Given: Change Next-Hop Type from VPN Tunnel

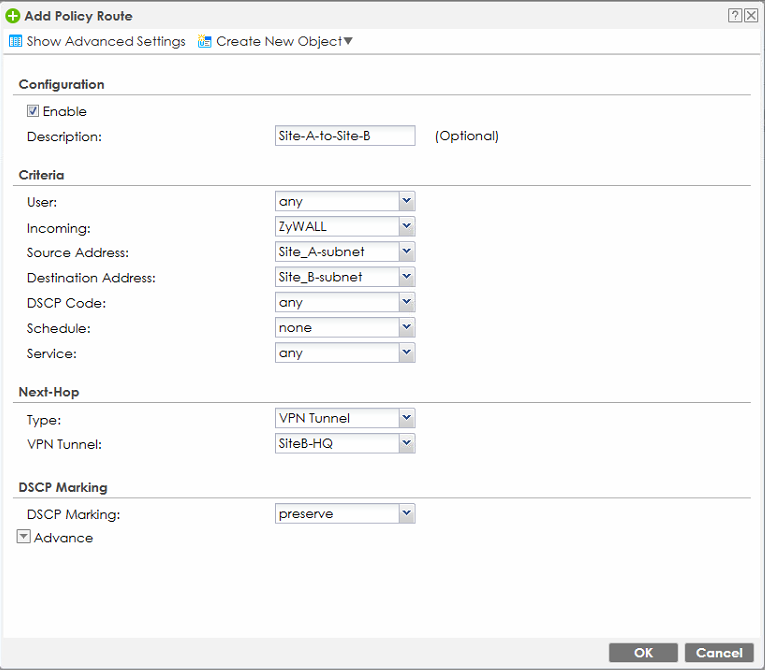Looking at the screenshot, I should 344,418.
